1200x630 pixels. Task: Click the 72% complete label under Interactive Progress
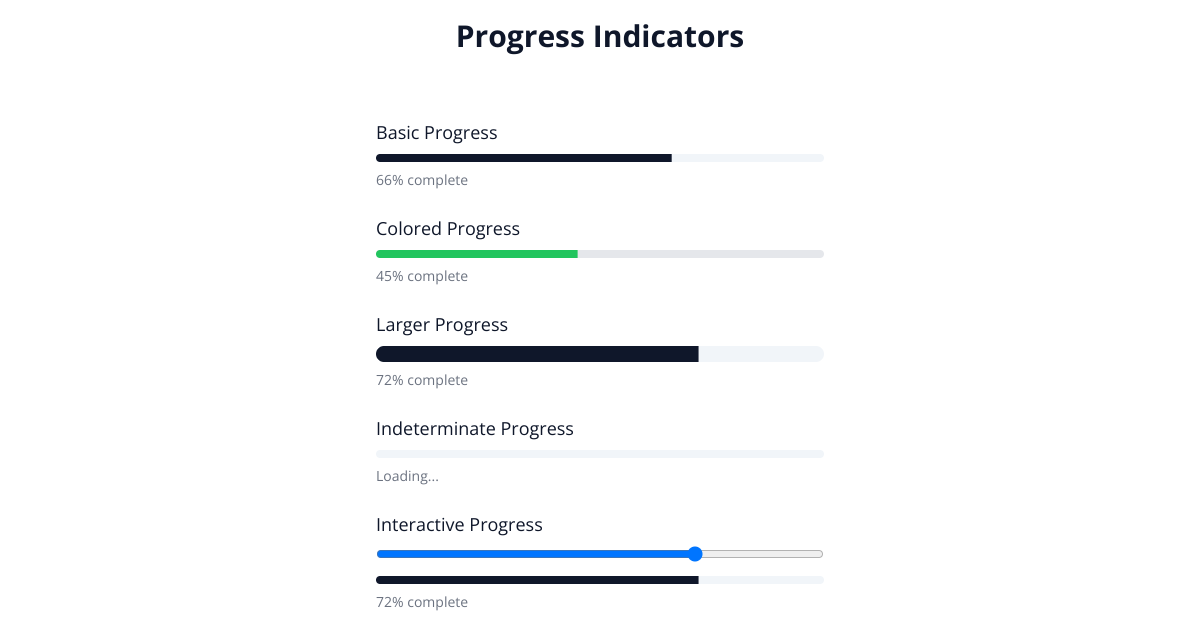click(422, 602)
